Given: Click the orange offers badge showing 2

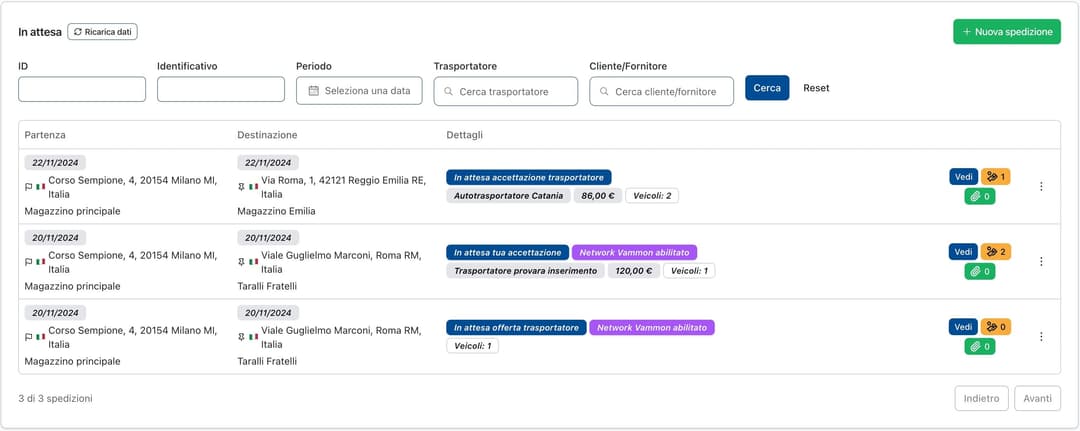Looking at the screenshot, I should point(995,252).
